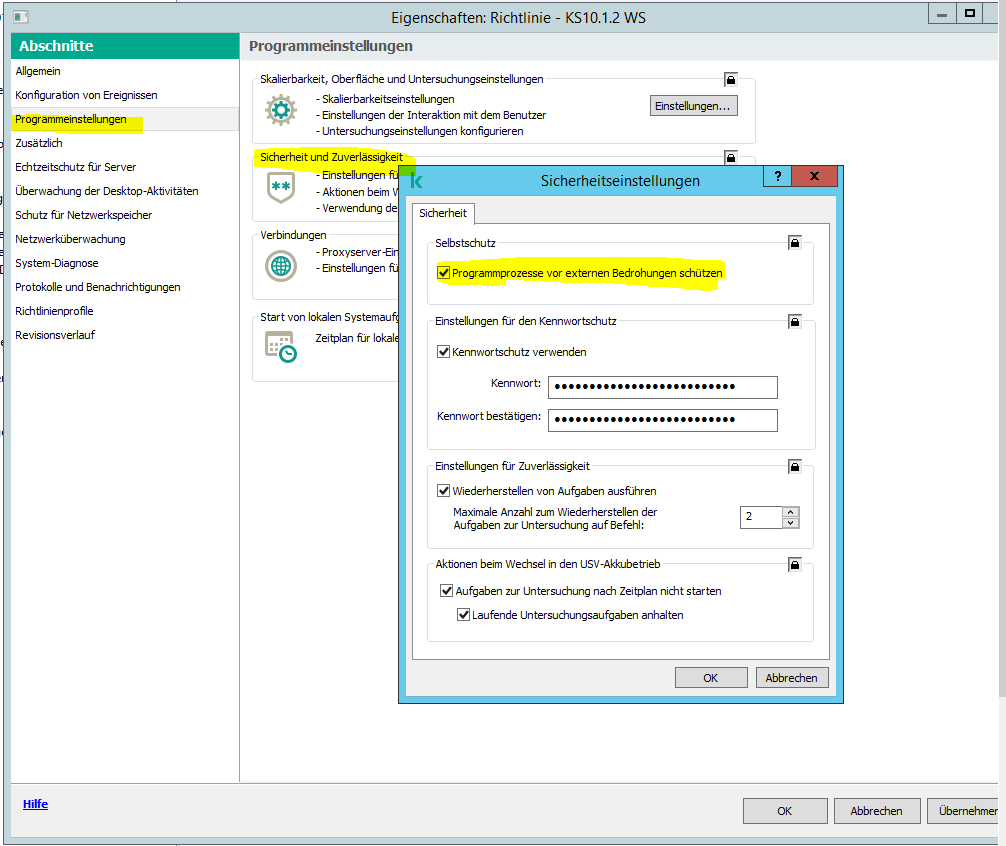Open Überwachung der Desktop-Aktivitäten section
This screenshot has height=846, width=1006.
pyautogui.click(x=107, y=191)
